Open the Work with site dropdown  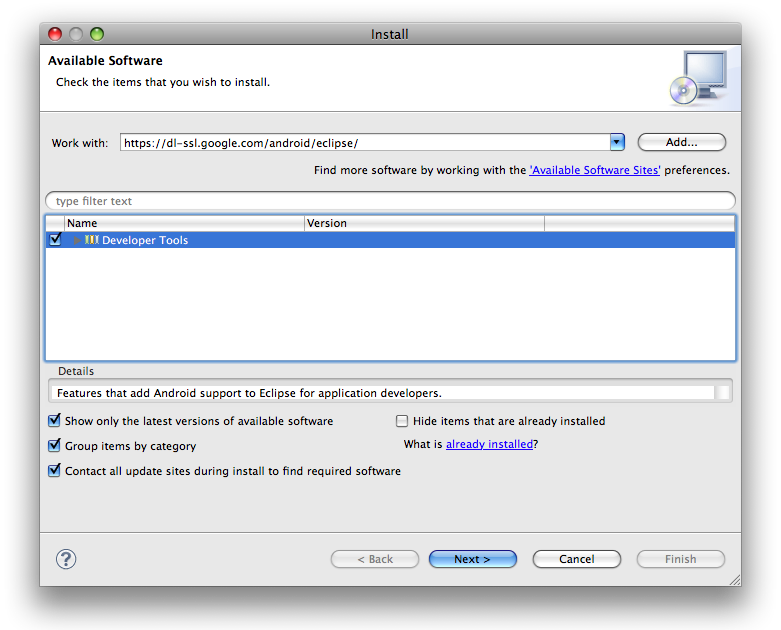click(x=617, y=142)
